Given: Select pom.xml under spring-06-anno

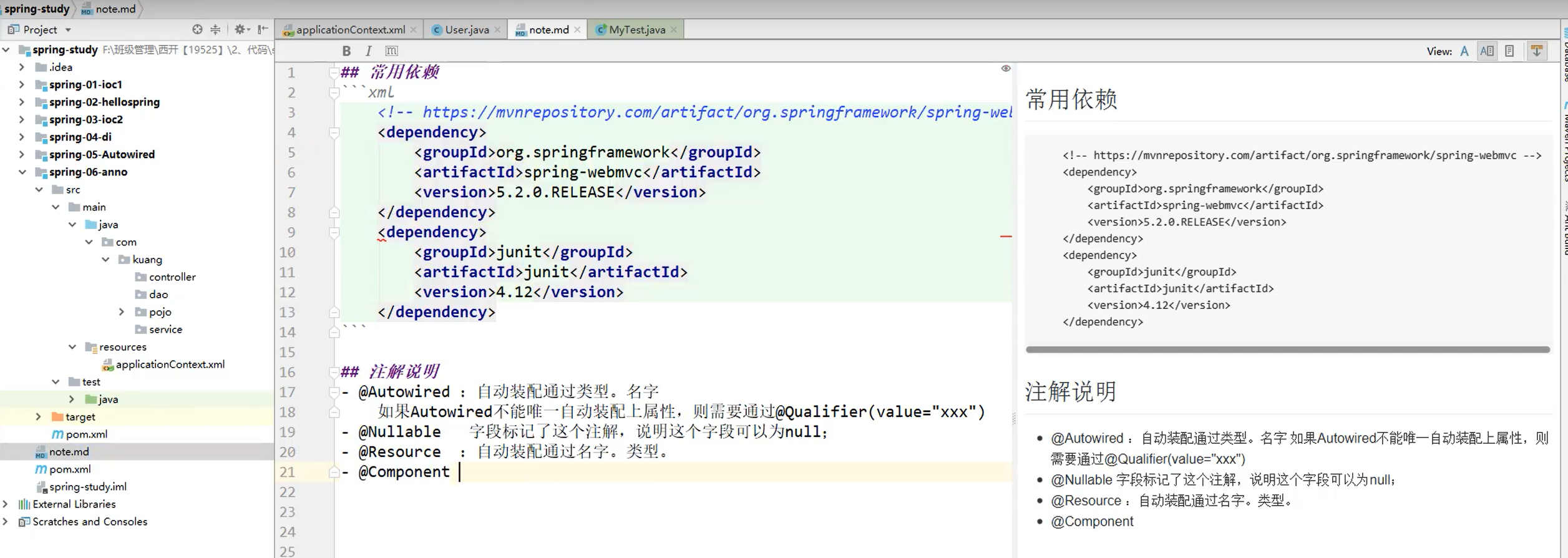Looking at the screenshot, I should [x=80, y=434].
